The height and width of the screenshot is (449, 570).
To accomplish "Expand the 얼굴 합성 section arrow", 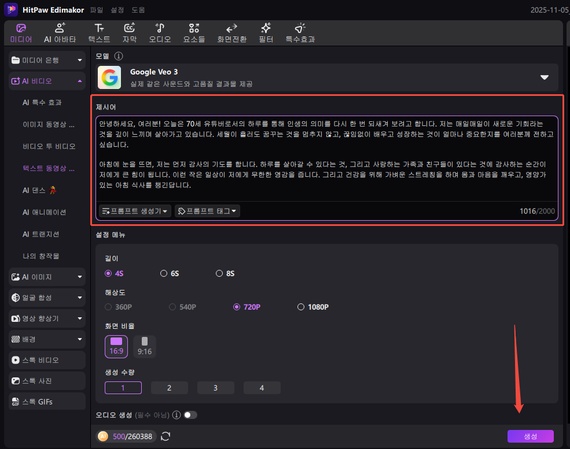I will 80,298.
